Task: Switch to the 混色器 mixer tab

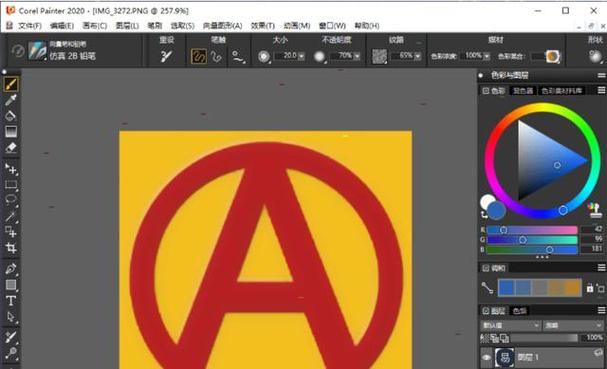Action: point(523,91)
